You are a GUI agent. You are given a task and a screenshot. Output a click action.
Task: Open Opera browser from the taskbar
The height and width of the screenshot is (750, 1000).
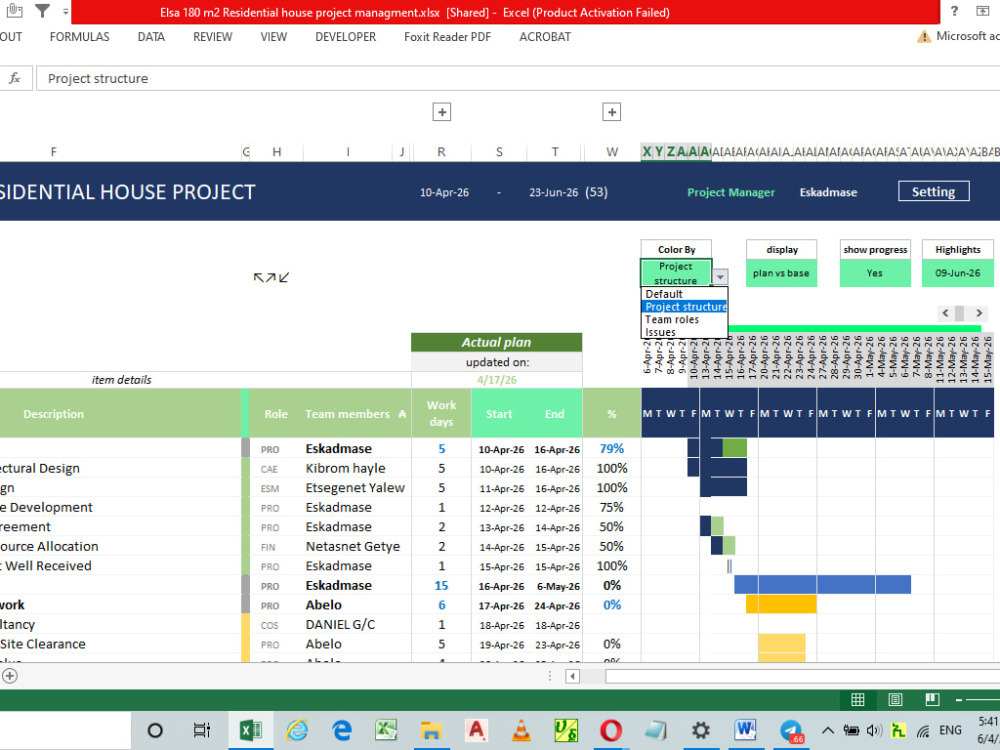click(x=610, y=730)
